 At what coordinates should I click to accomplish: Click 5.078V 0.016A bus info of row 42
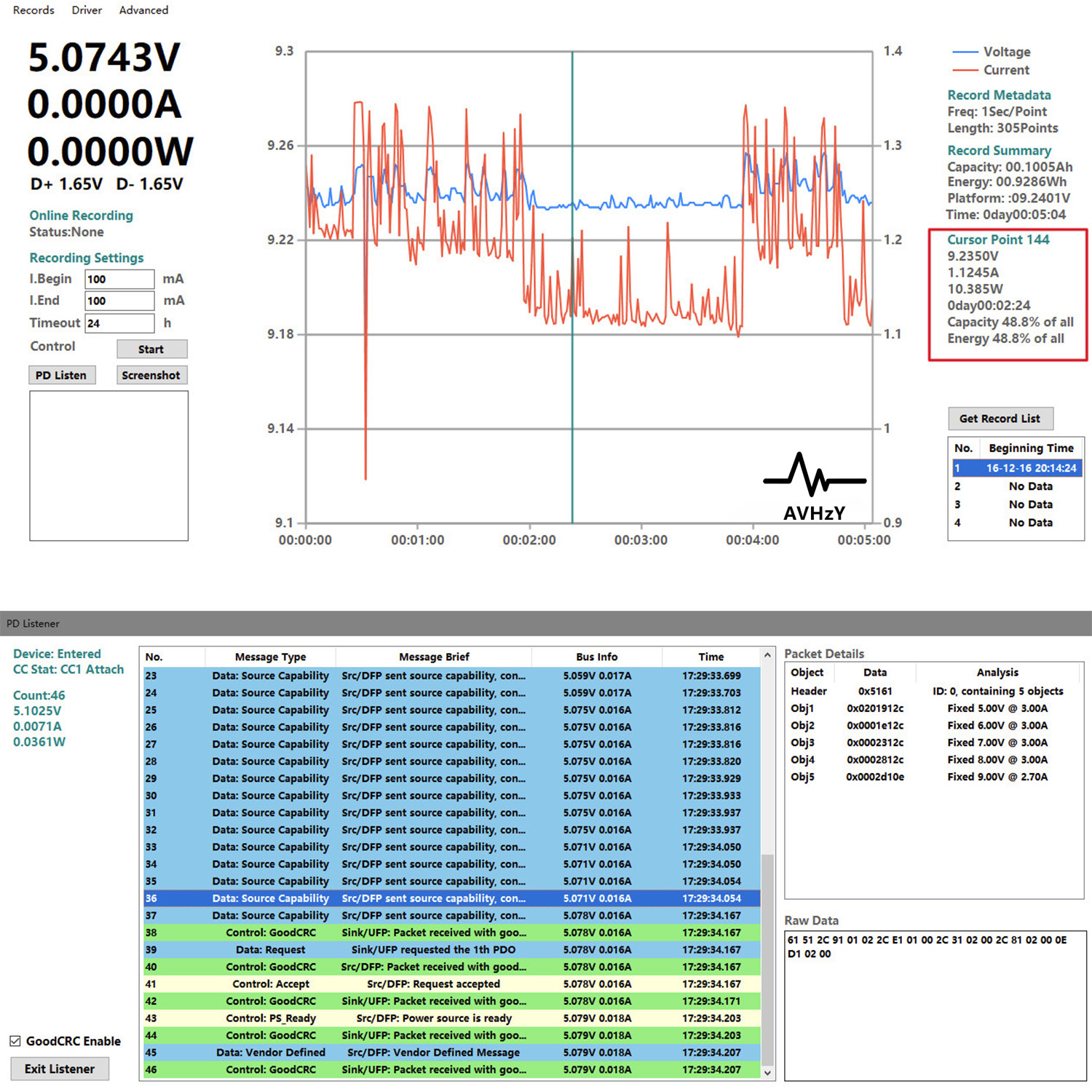597,1001
